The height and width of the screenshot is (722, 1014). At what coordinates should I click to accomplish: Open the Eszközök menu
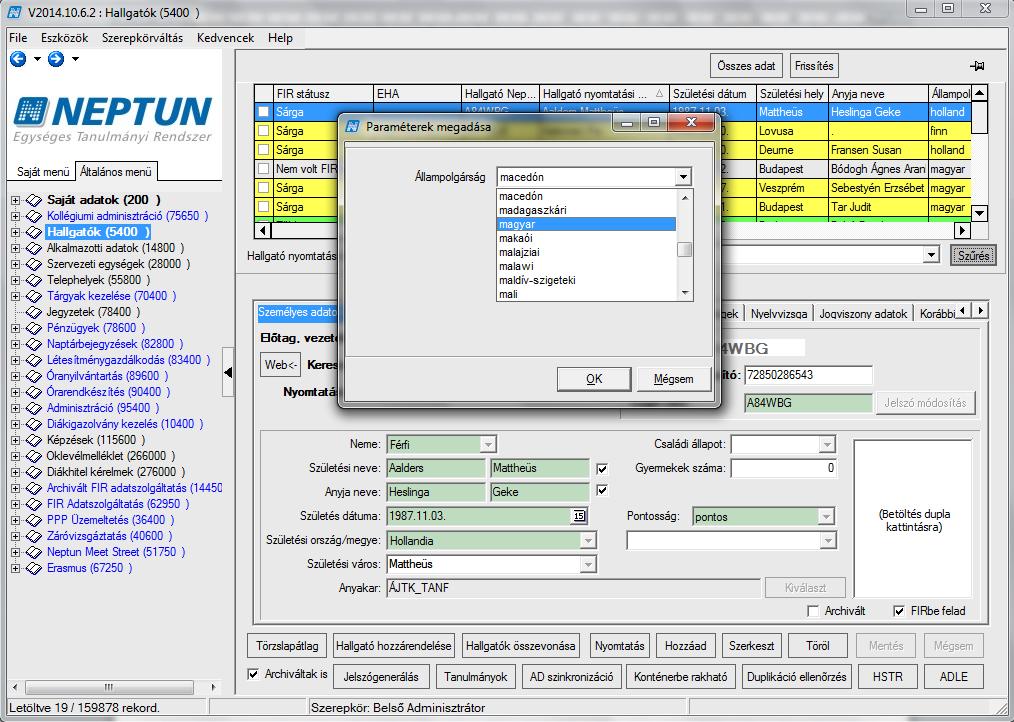coord(64,38)
